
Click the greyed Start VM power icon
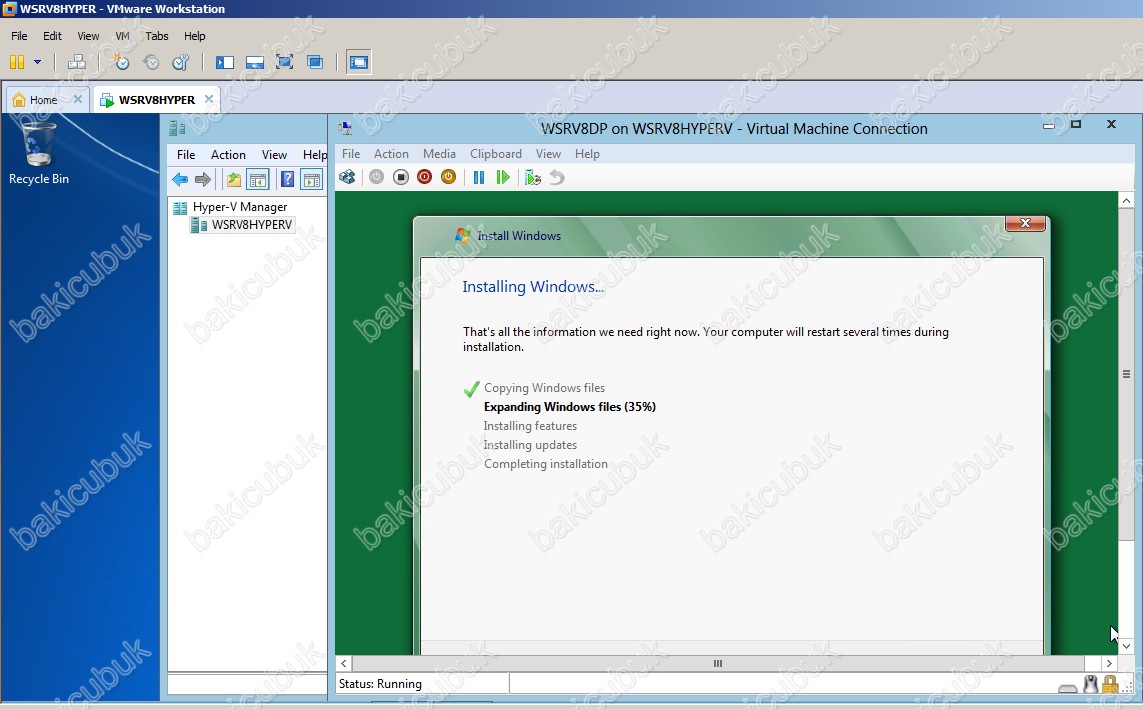pyautogui.click(x=376, y=177)
